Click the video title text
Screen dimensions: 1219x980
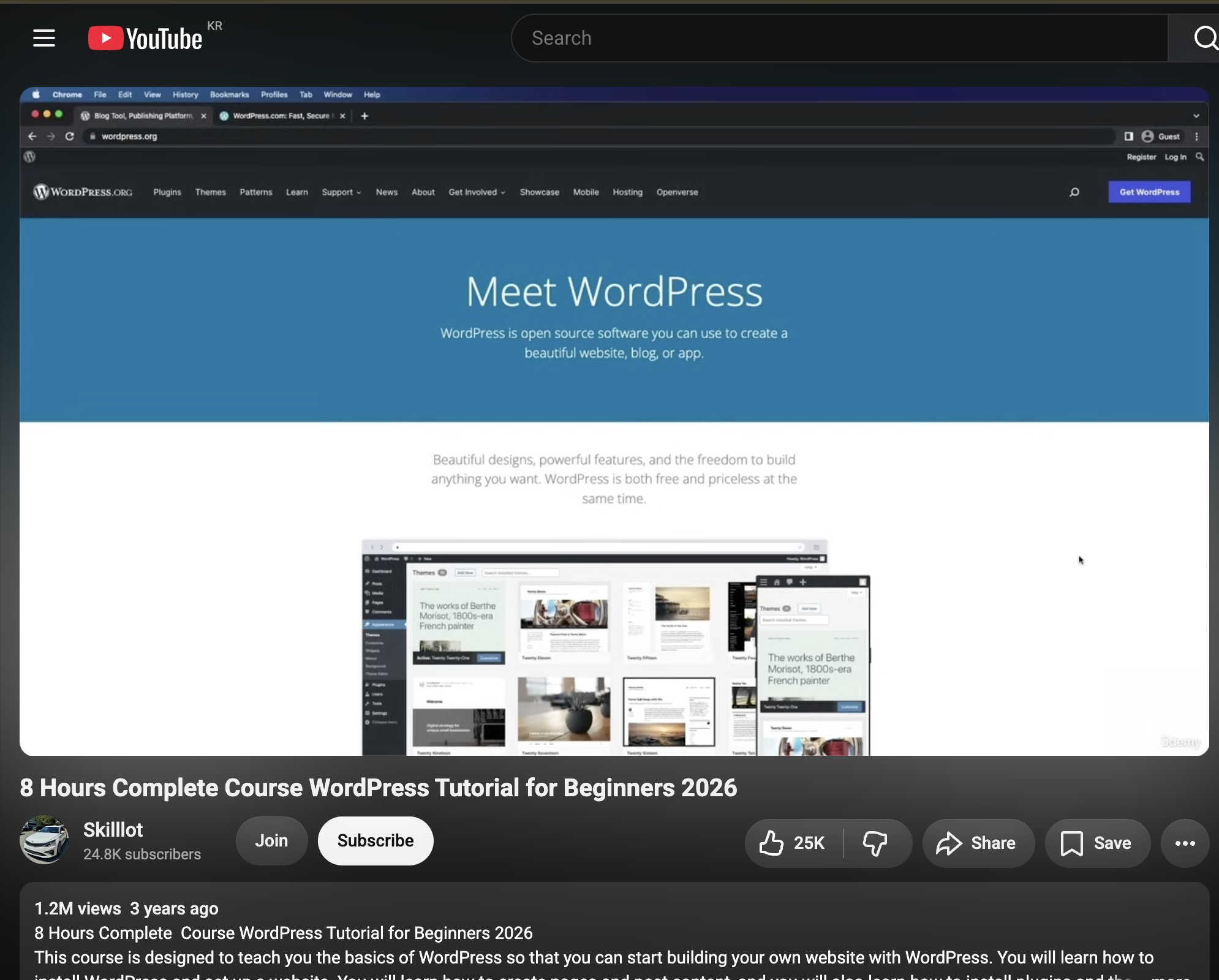coord(379,788)
